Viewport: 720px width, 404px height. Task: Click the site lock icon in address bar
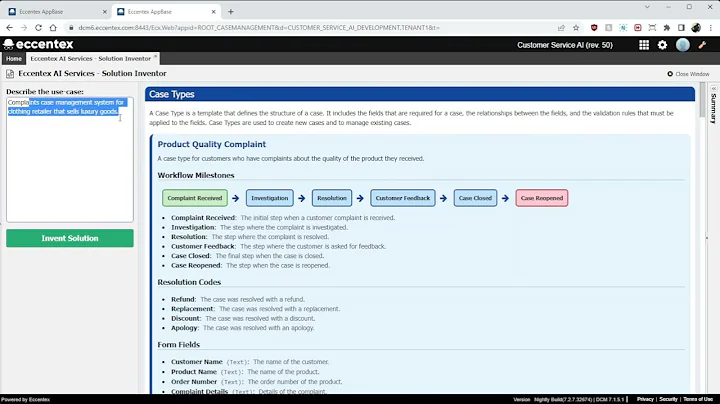(71, 28)
